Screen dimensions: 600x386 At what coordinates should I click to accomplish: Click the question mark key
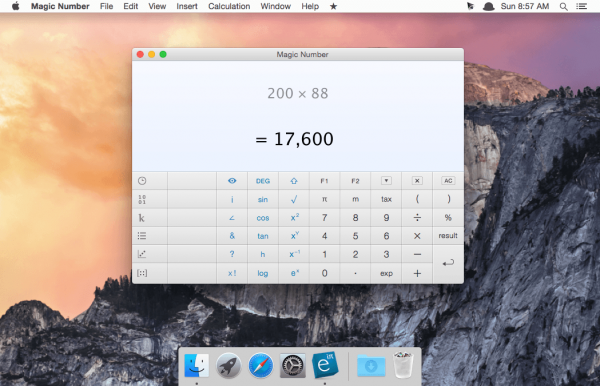[232, 254]
